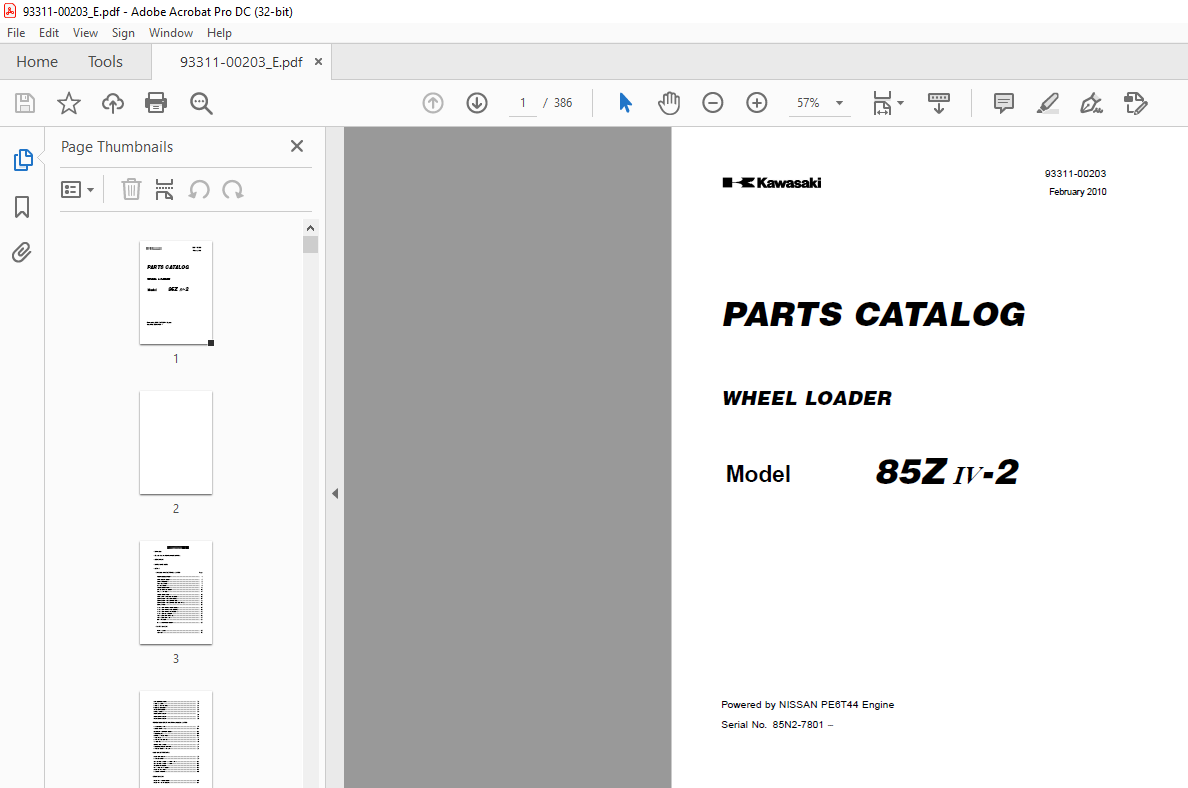Viewport: 1188px width, 788px height.
Task: Click the 93311-00203 document number in page header
Action: 1075,174
